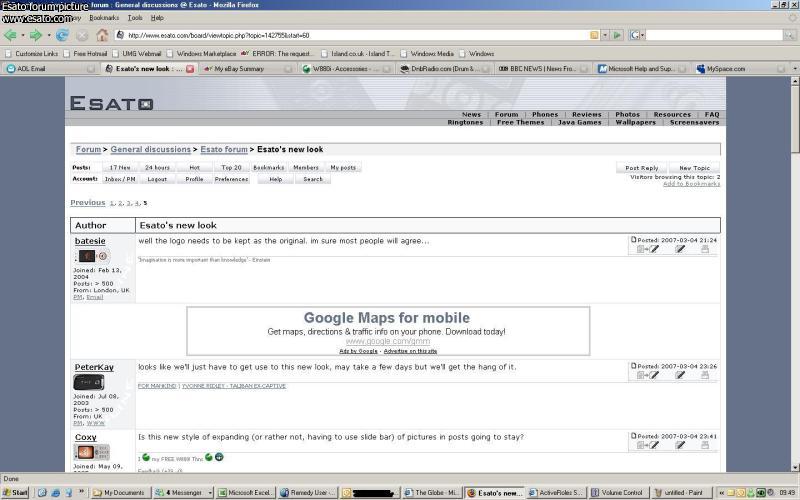Reload the page with the refresh icon
Image resolution: width=800 pixels, height=500 pixels.
tap(62, 35)
